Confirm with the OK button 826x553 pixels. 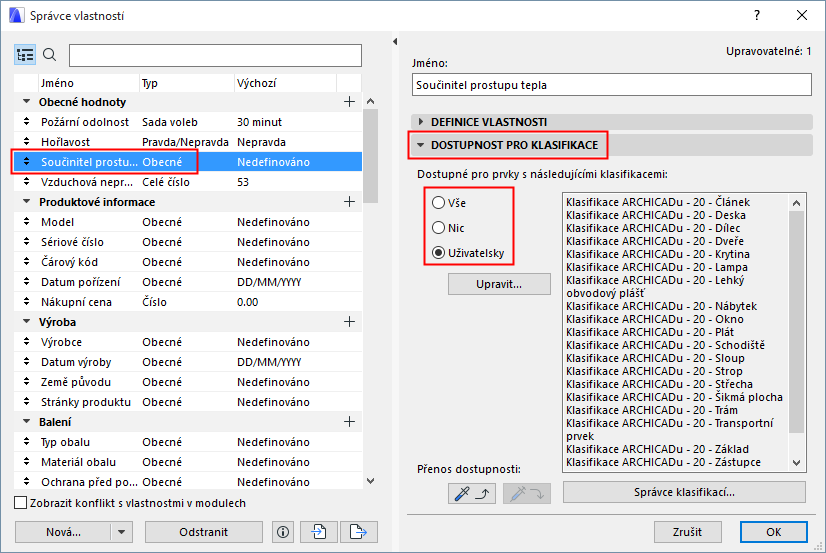click(774, 532)
